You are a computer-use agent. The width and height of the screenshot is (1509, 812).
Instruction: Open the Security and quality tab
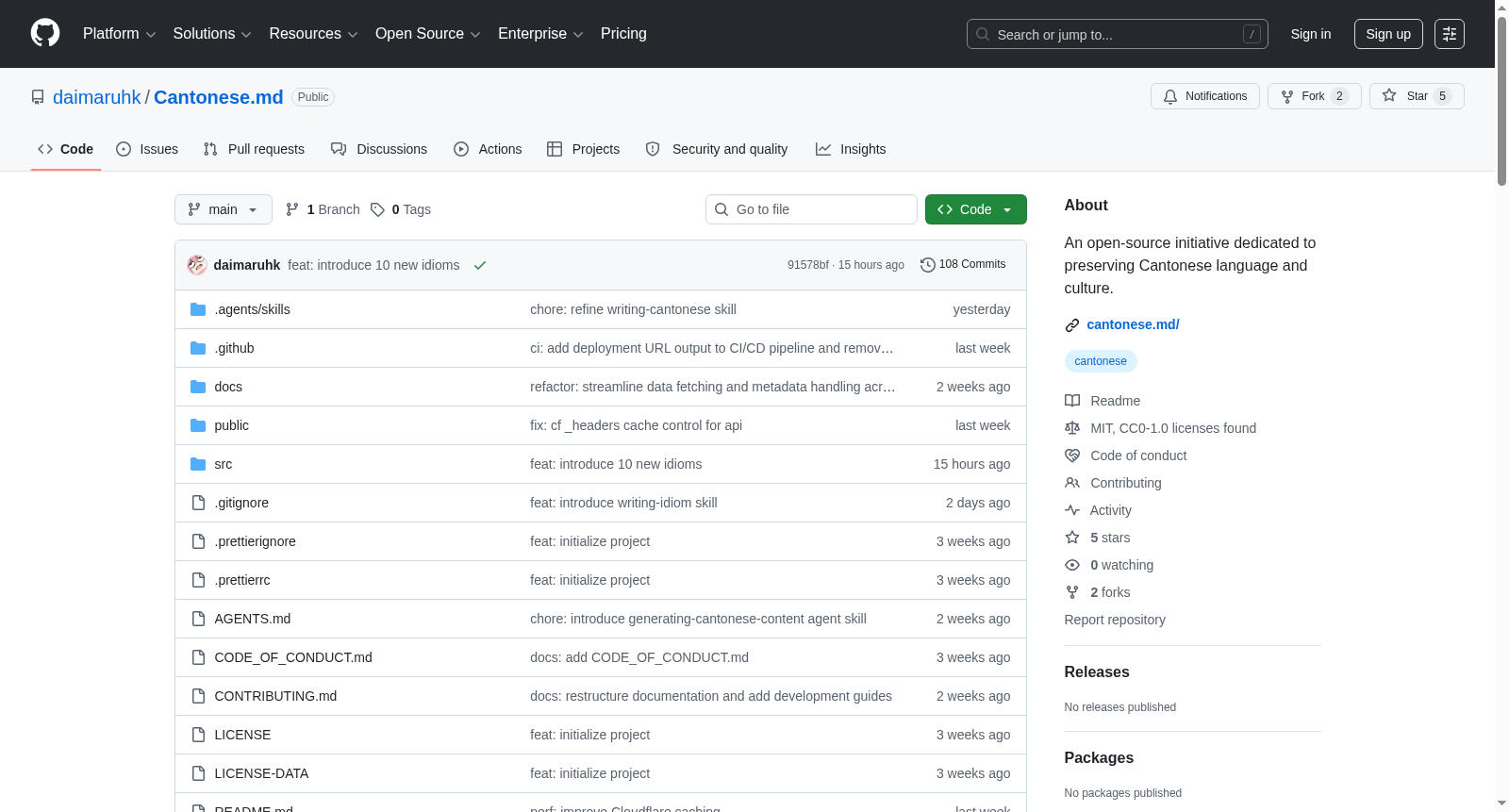point(717,149)
